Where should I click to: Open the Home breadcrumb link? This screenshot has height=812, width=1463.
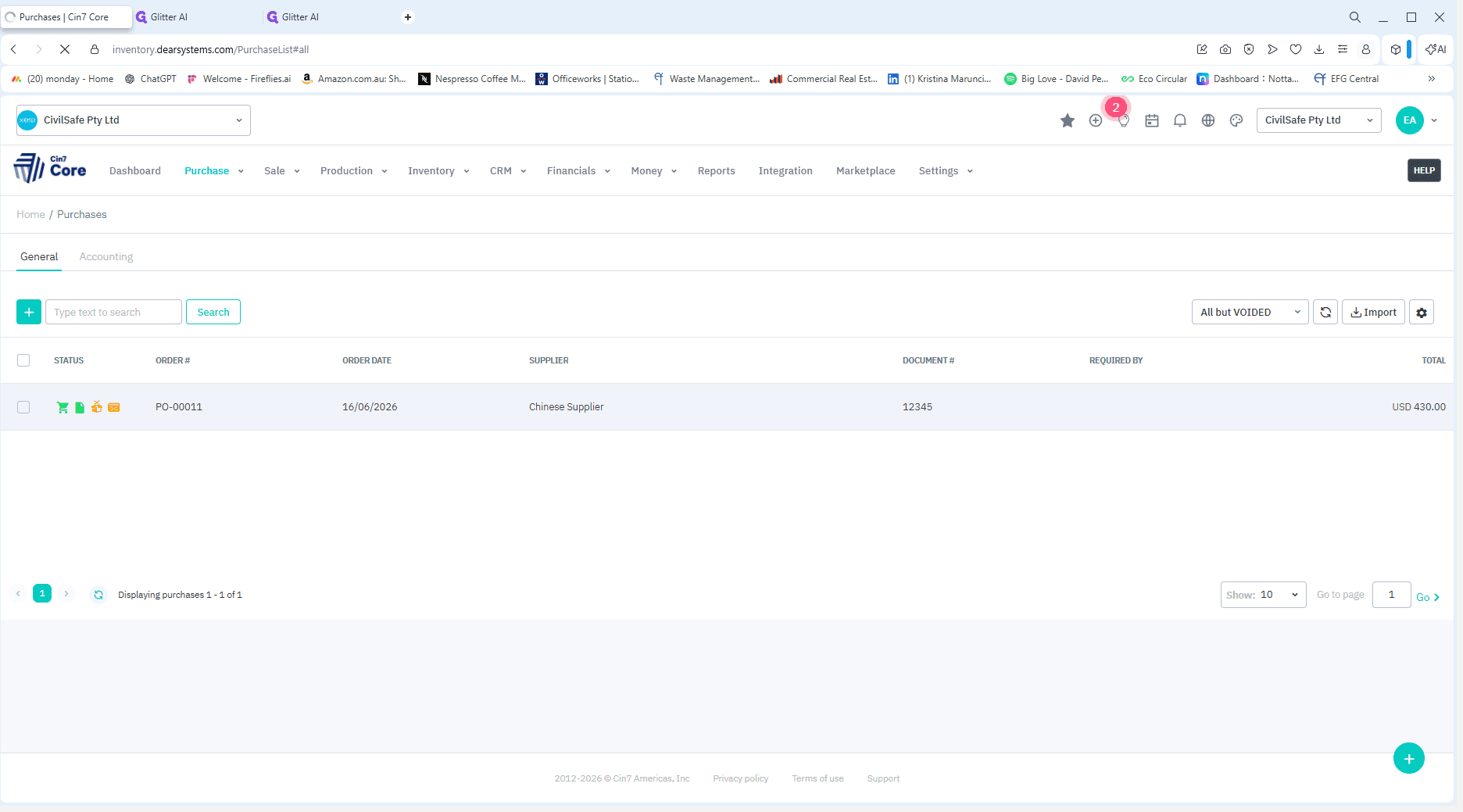[31, 214]
